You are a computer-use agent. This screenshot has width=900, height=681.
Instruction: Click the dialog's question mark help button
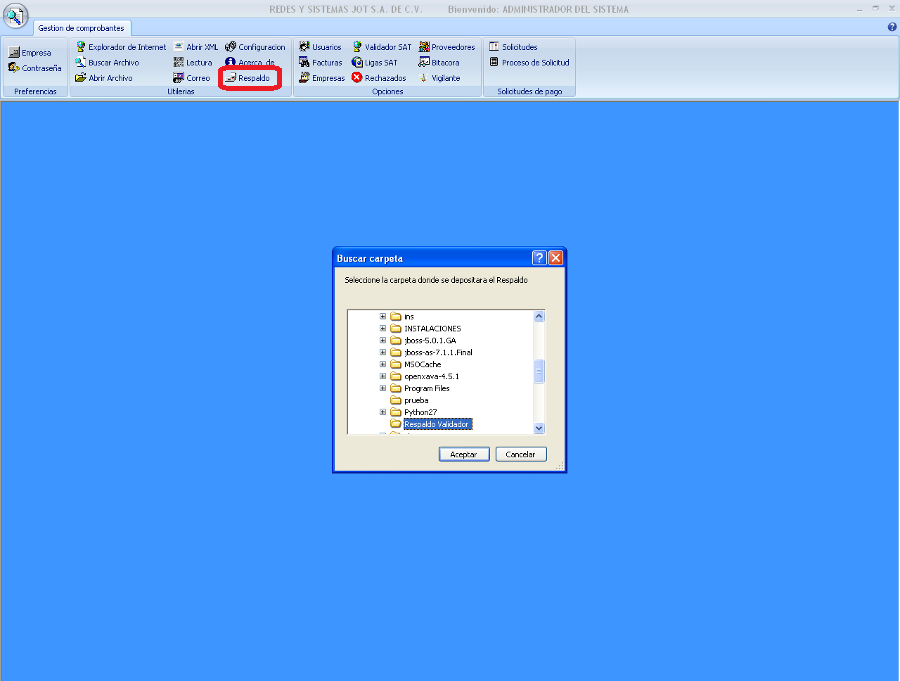[x=539, y=258]
